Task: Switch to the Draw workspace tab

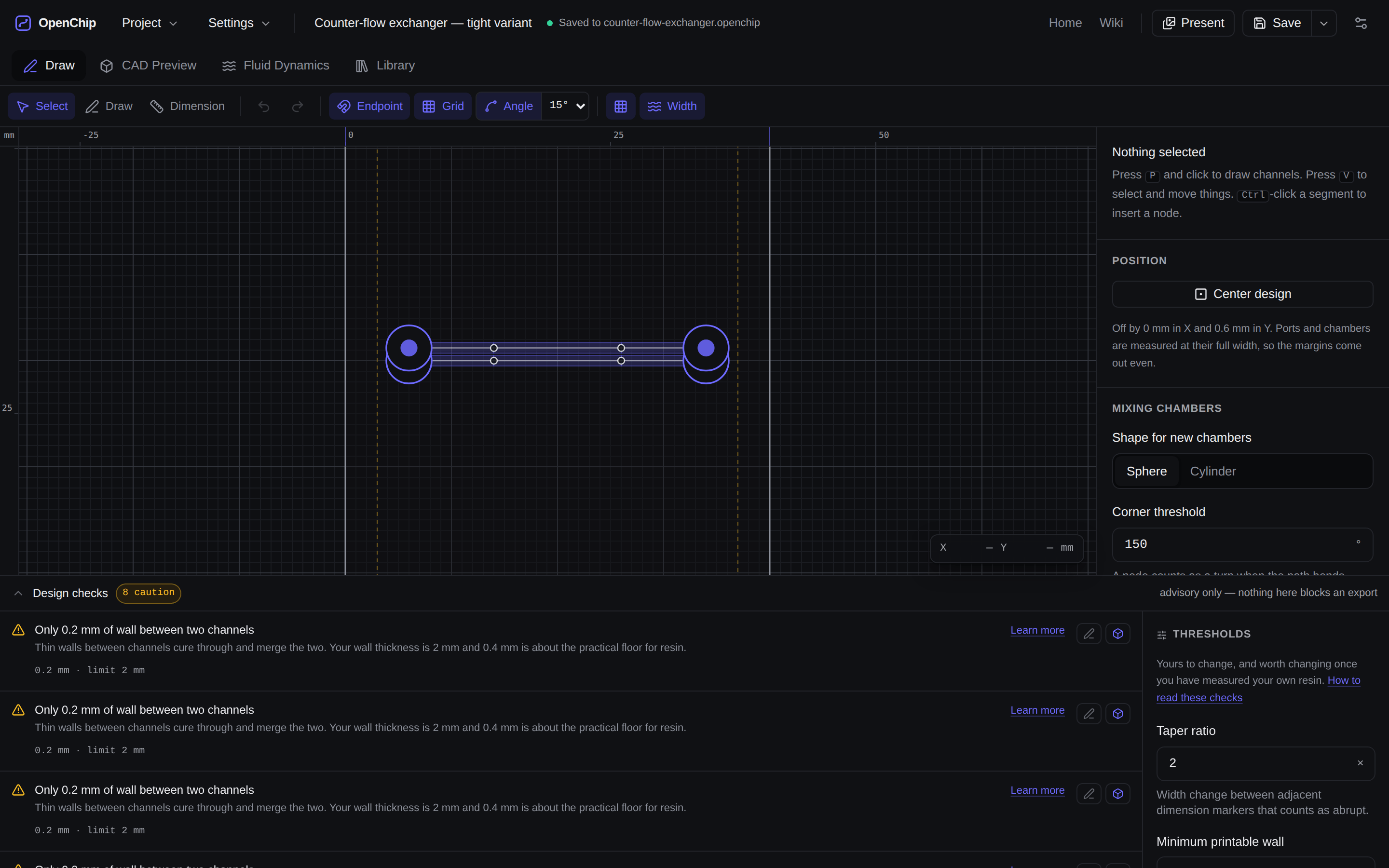Action: click(x=49, y=66)
